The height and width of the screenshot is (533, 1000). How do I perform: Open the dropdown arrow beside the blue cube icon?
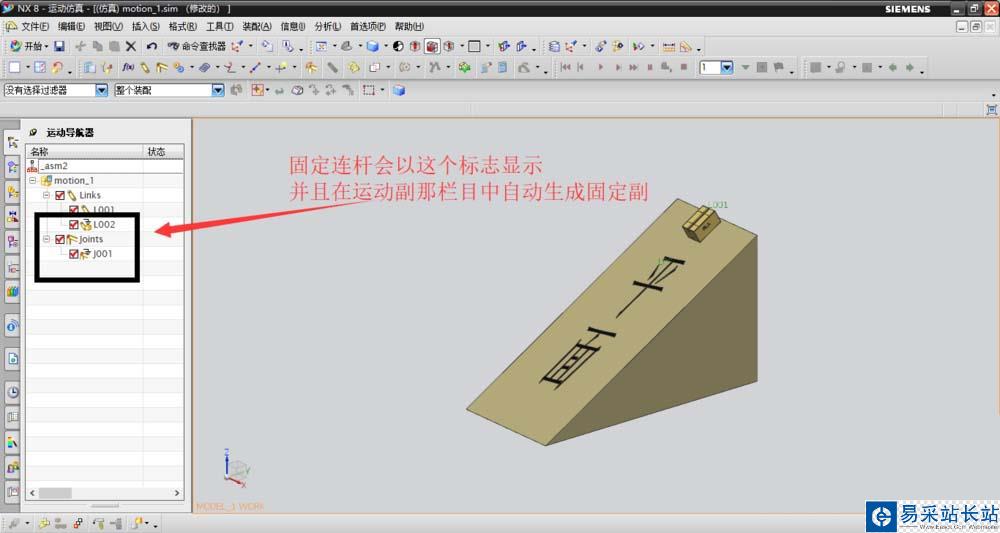385,46
